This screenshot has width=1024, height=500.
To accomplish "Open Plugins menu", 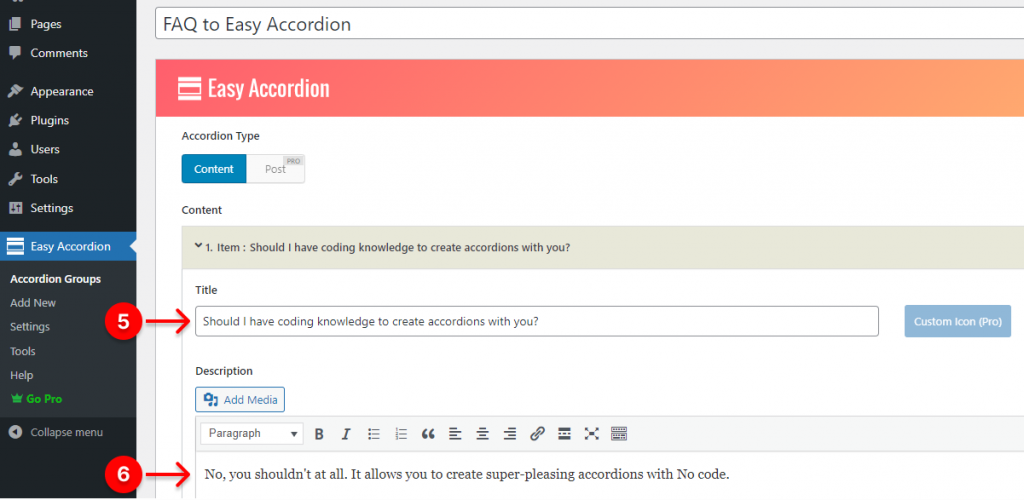I will tap(50, 120).
